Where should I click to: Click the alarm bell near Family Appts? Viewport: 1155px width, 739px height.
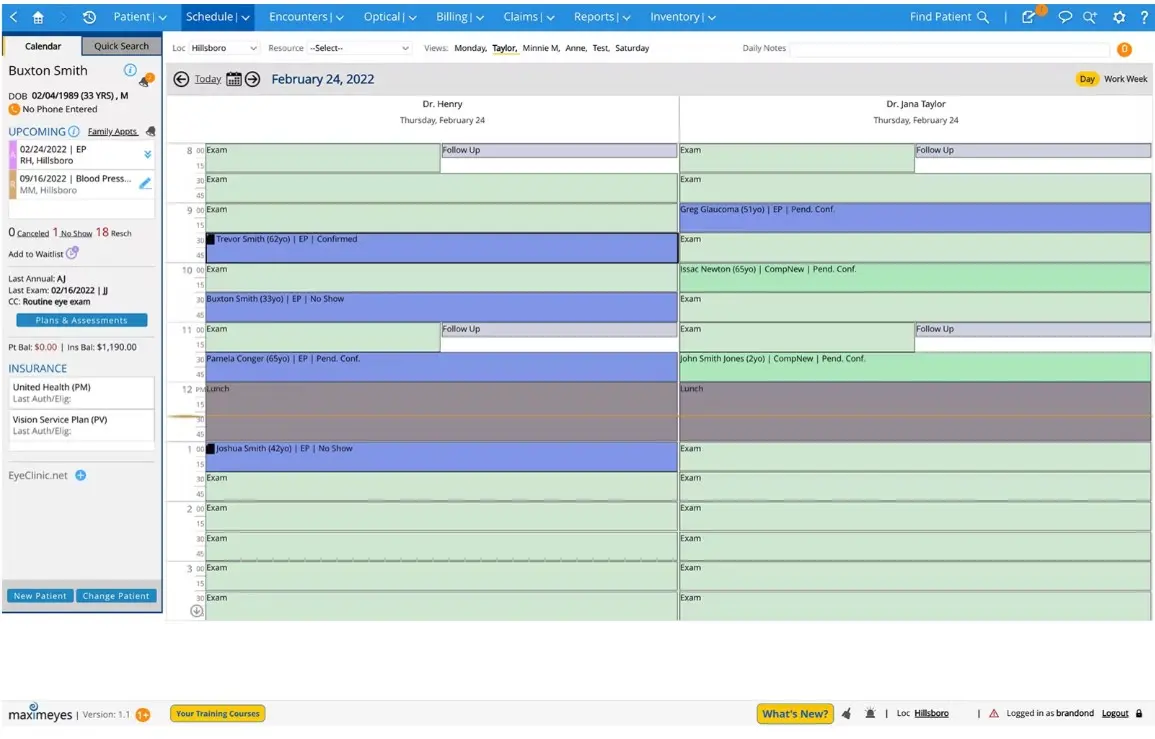point(150,131)
